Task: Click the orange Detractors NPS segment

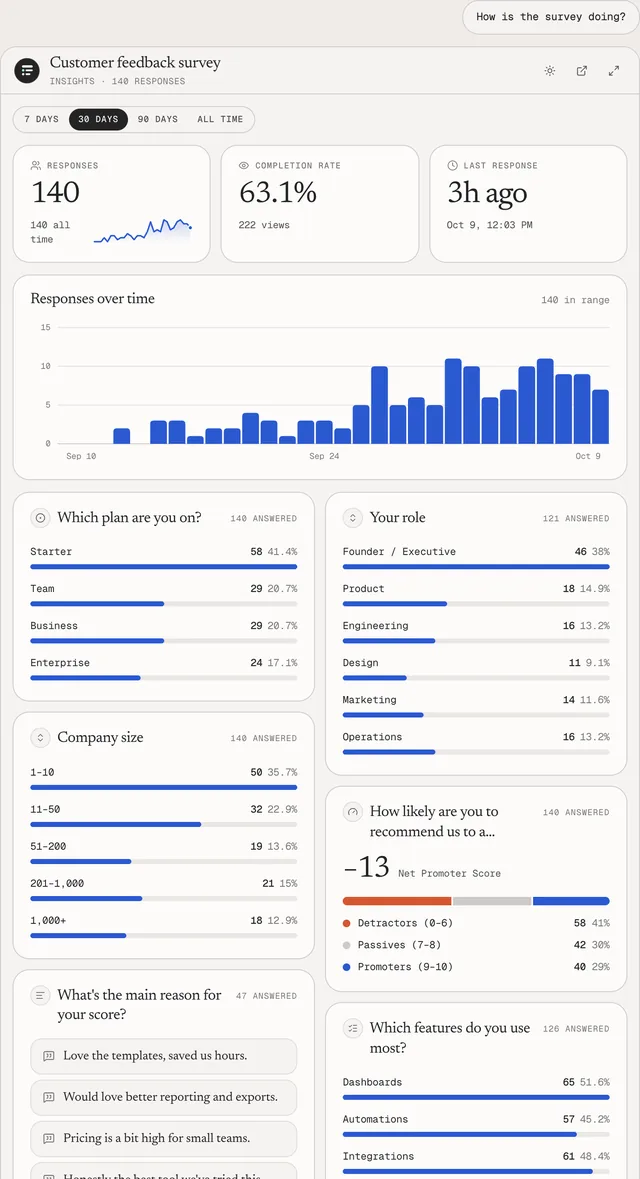Action: [397, 901]
